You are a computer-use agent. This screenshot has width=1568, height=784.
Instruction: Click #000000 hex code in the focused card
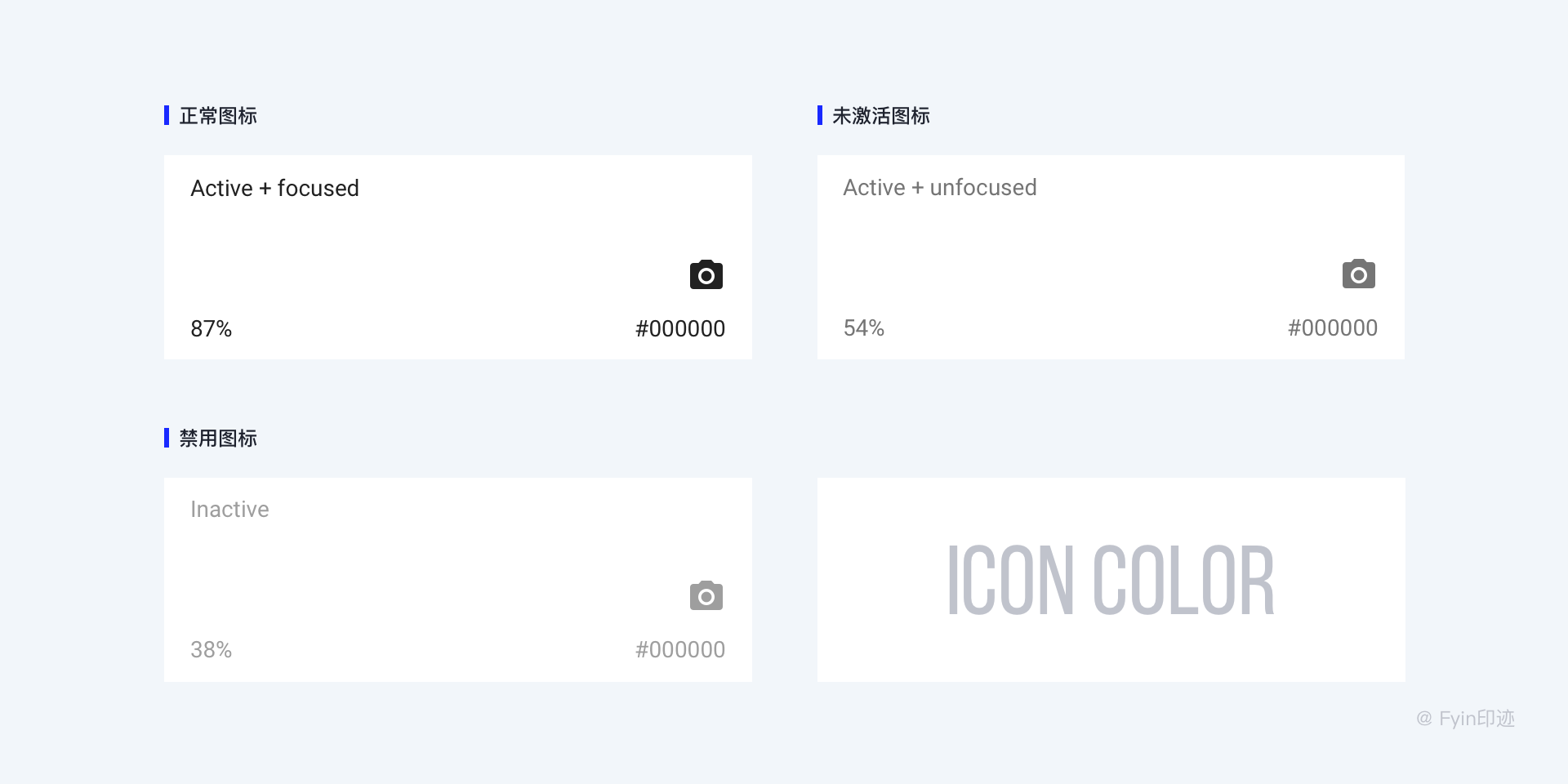click(680, 329)
